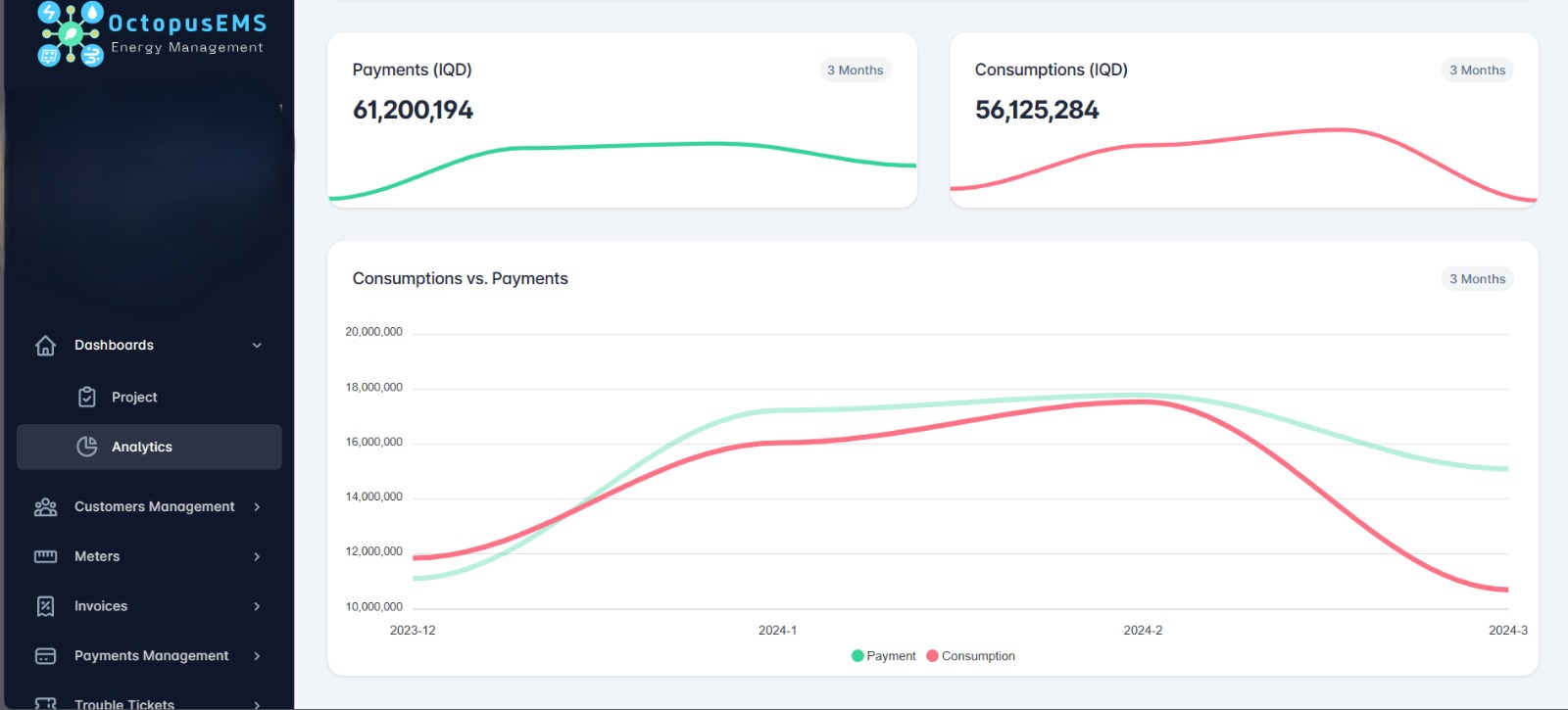Open the Project dashboard
Viewport: 1568px width, 710px height.
pos(149,397)
